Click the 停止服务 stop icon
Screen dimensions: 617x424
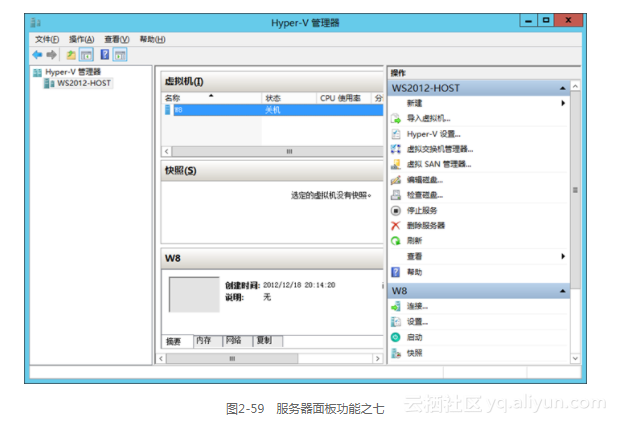click(x=396, y=210)
